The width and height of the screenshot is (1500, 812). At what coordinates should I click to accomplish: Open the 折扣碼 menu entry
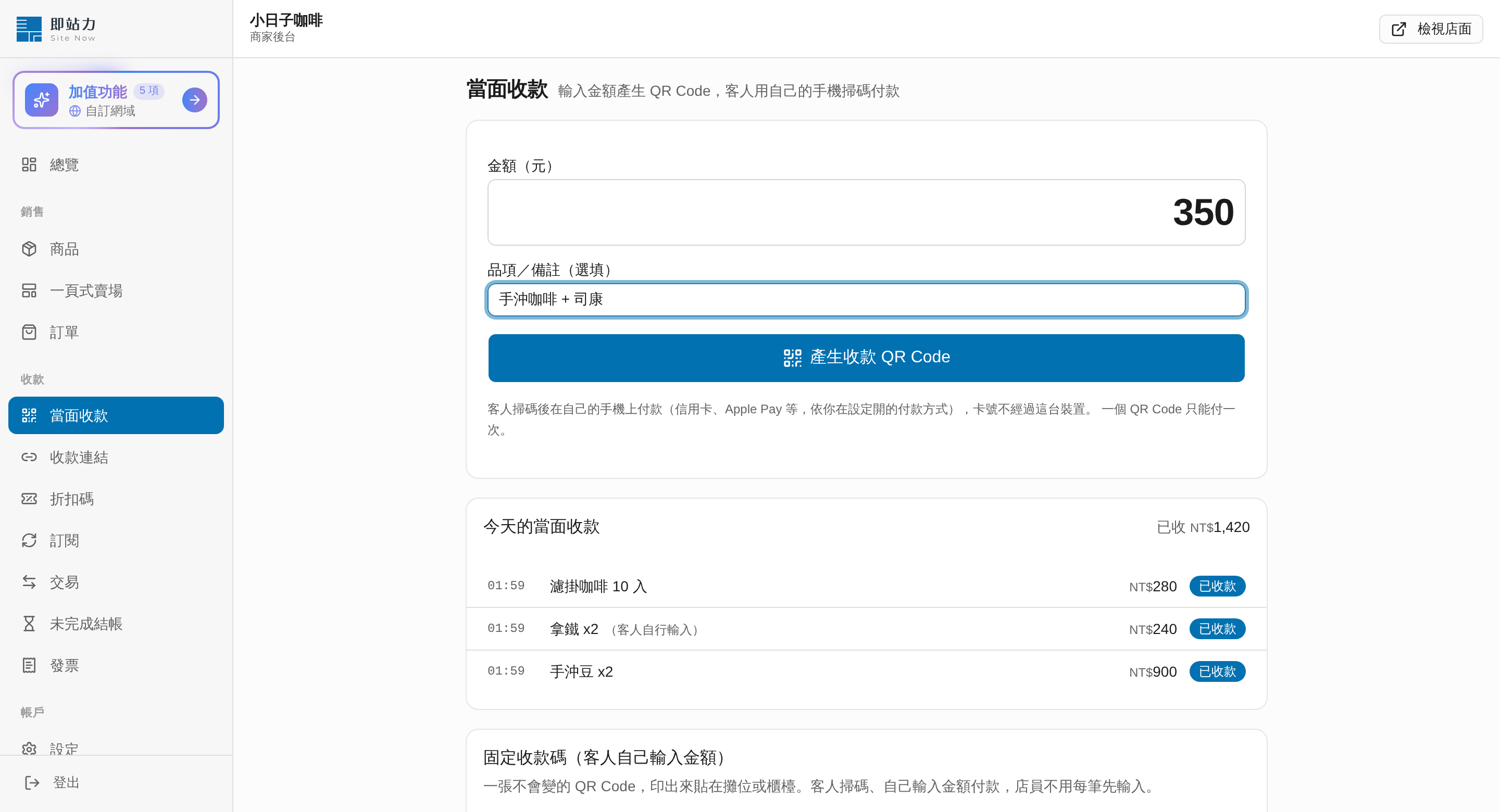pos(116,499)
